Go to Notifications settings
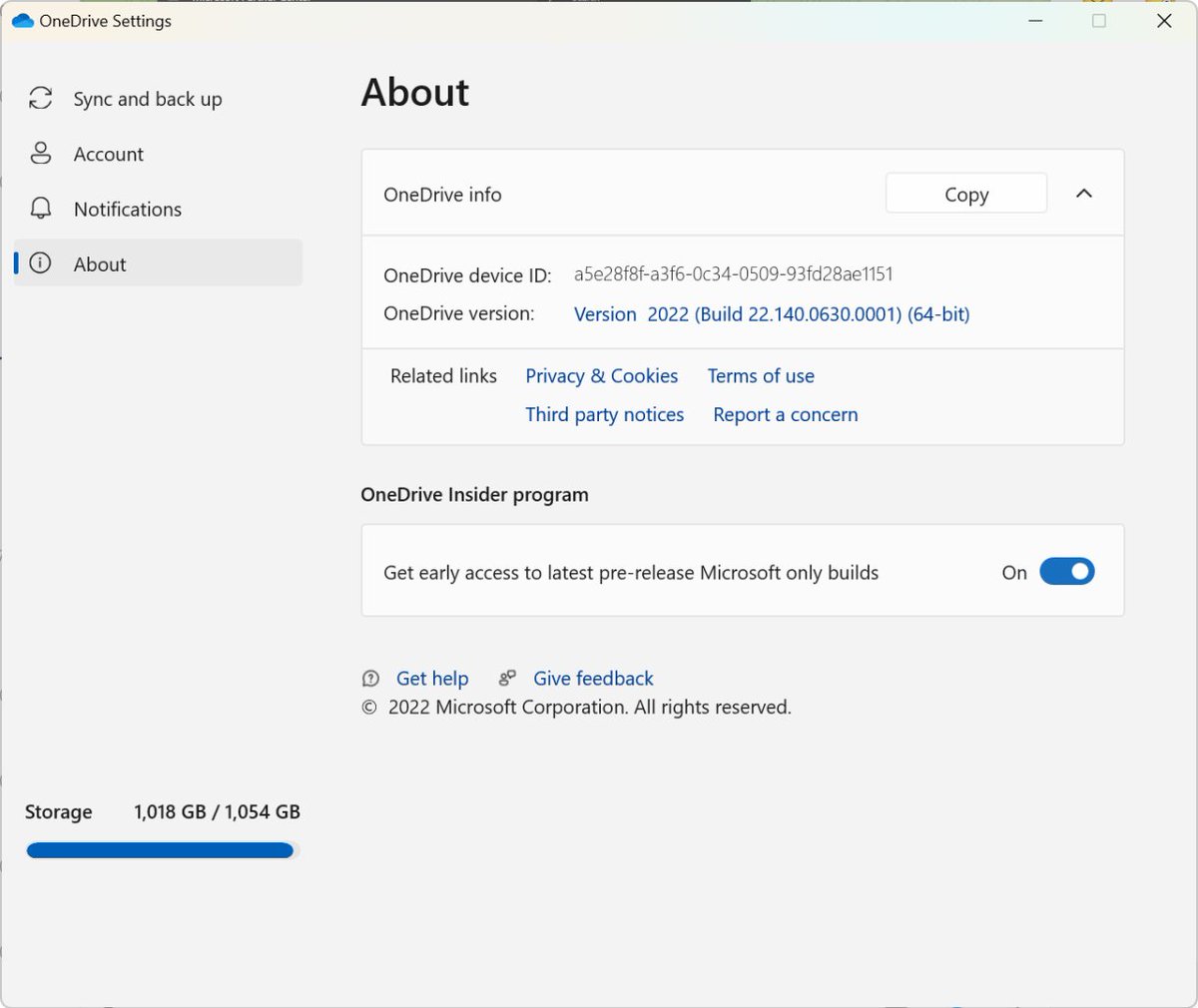 158,209
